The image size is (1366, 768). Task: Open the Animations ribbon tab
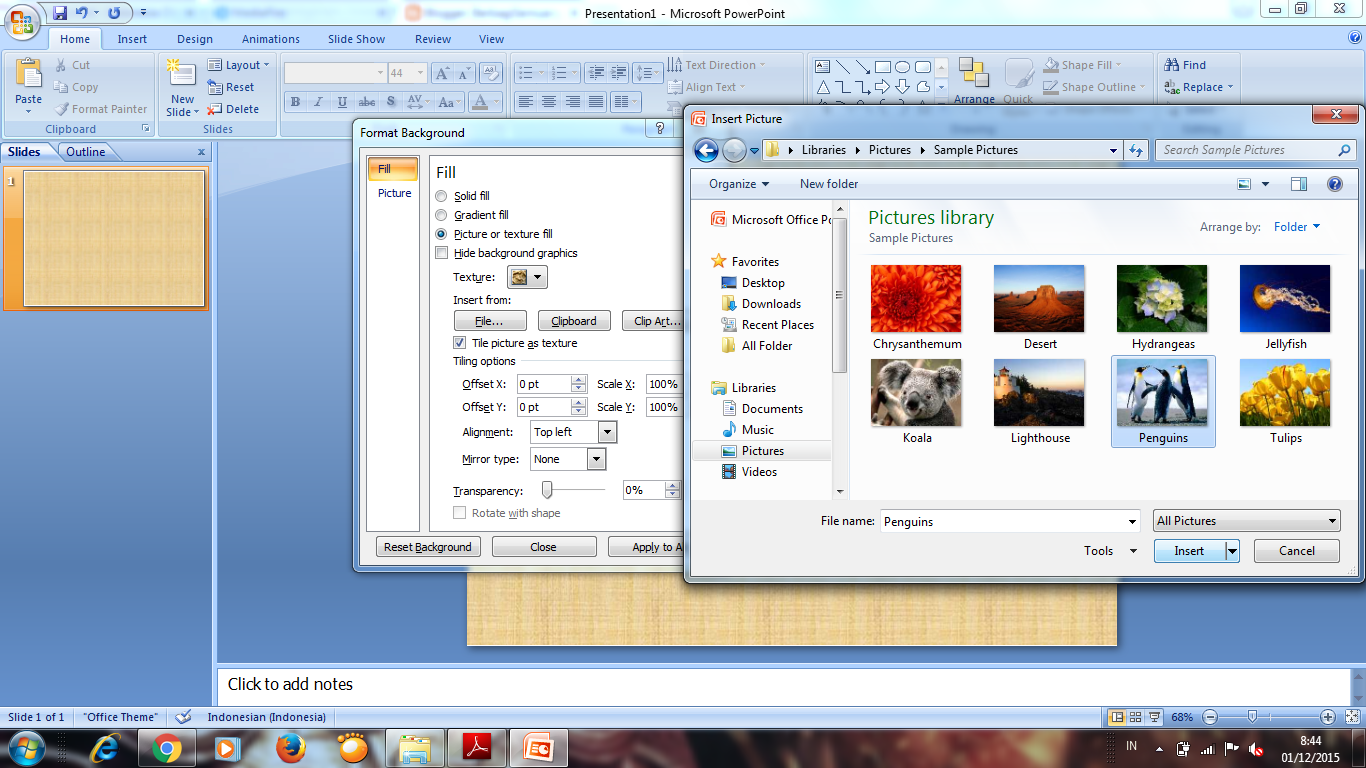click(271, 39)
